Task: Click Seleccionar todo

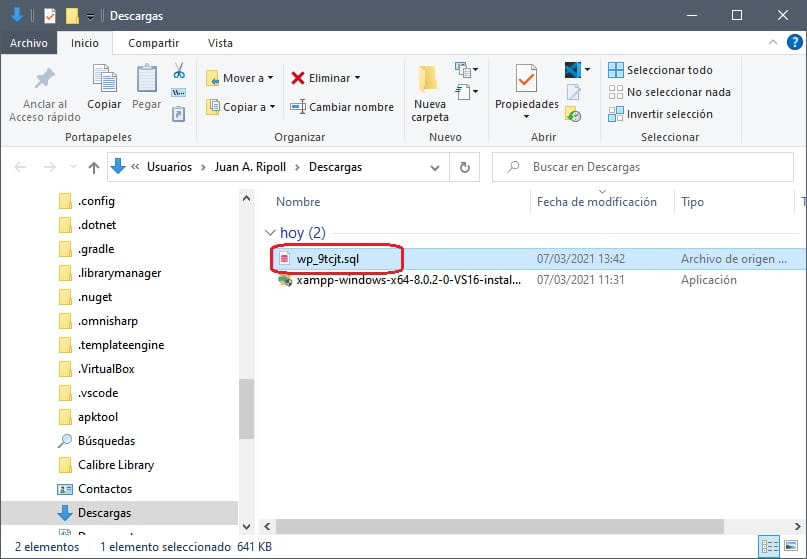Action: tap(660, 70)
